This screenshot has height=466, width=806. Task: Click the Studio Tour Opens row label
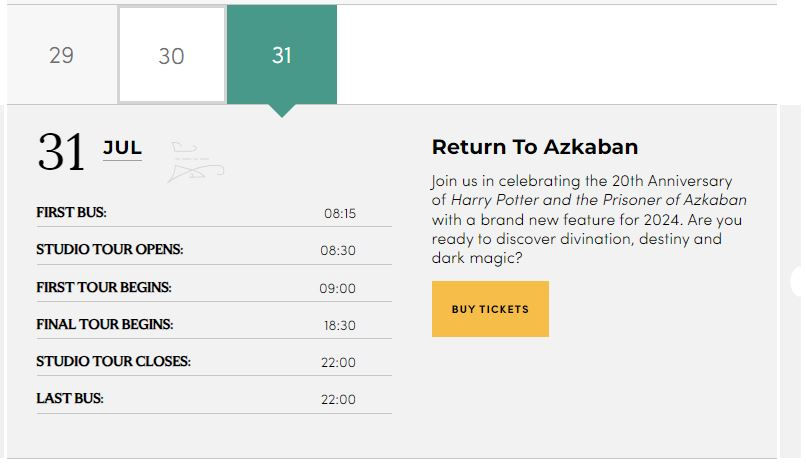[x=109, y=249]
